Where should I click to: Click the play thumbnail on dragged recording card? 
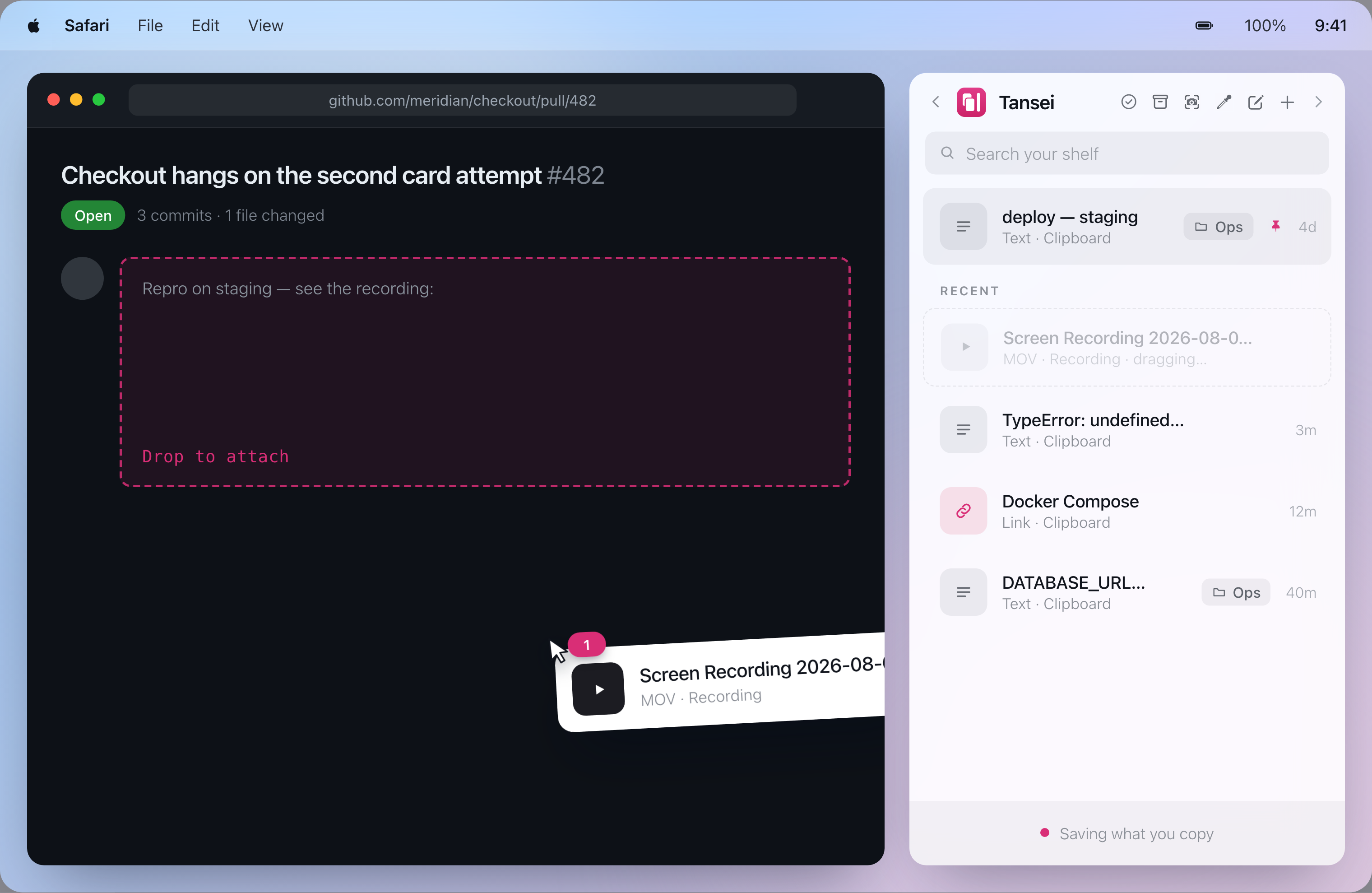coord(598,689)
